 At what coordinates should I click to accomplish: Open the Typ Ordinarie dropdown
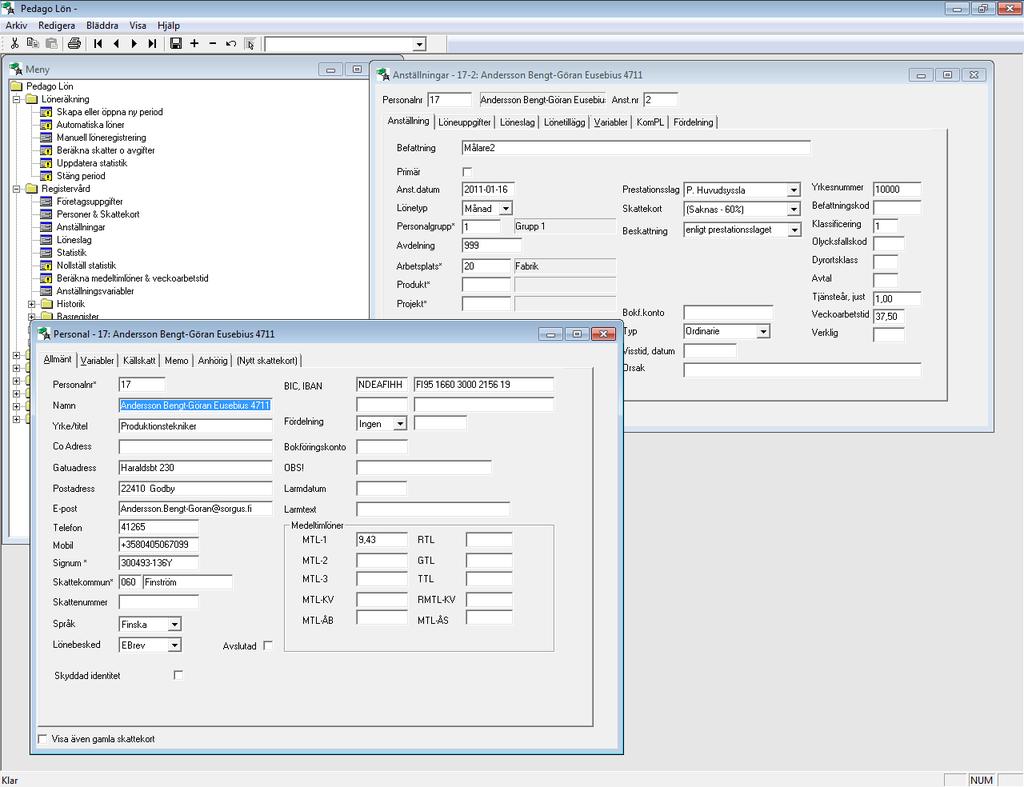pyautogui.click(x=763, y=332)
